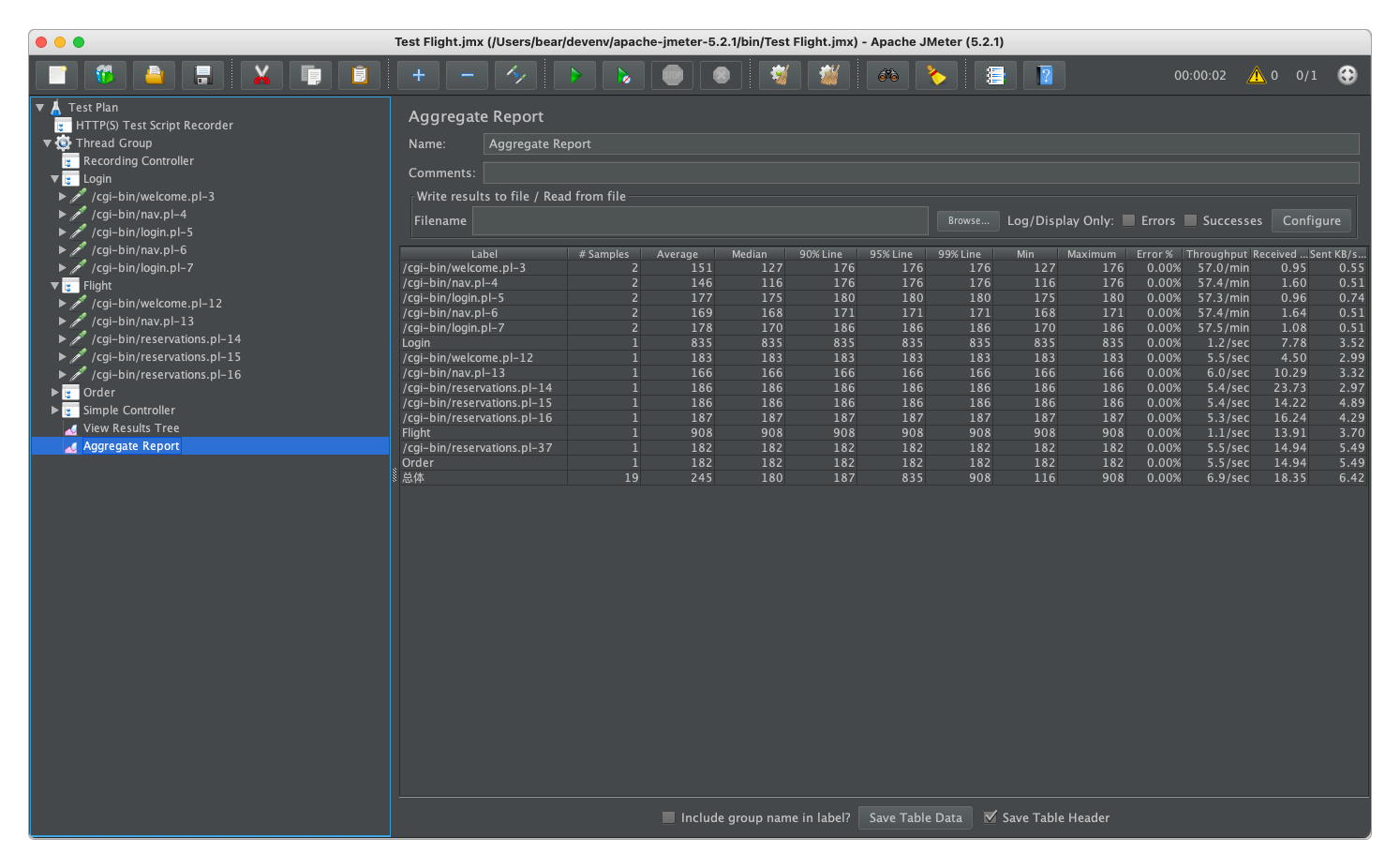Save the test plan with the disk icon
This screenshot has height=868, width=1400.
202,75
